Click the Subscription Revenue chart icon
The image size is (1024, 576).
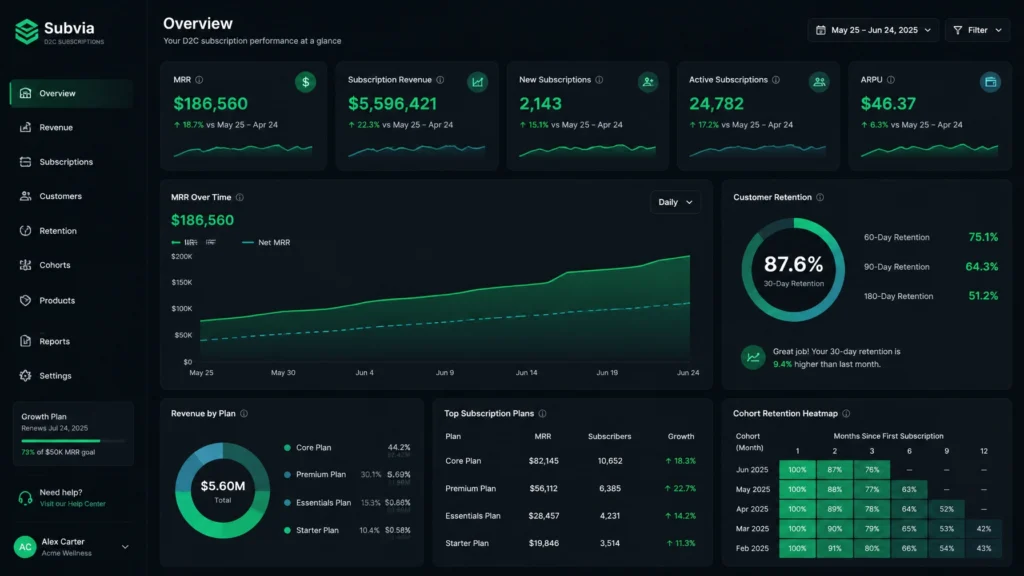(x=477, y=82)
